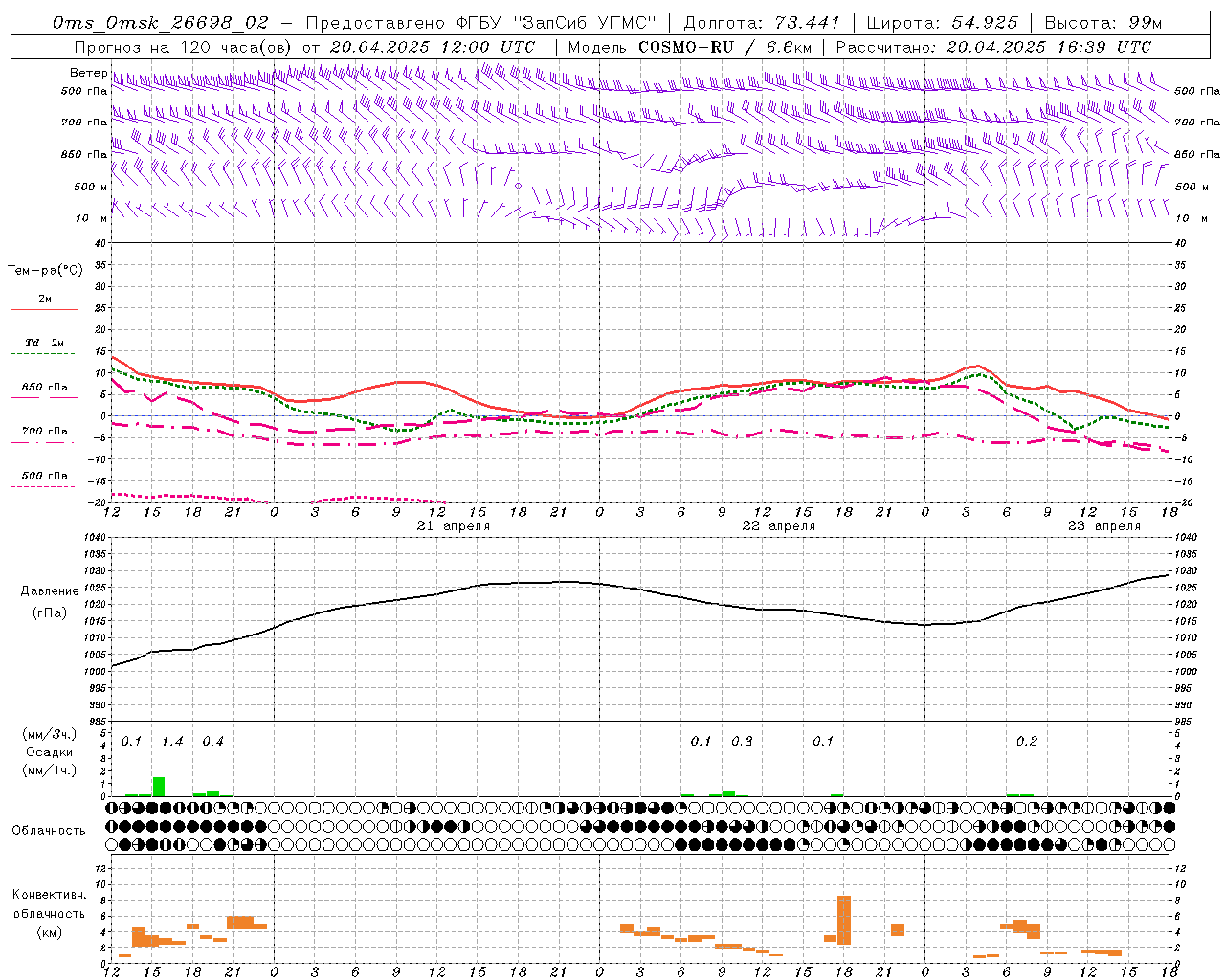Click the red line sample under "2м" legend
1225x980 pixels.
click(44, 310)
